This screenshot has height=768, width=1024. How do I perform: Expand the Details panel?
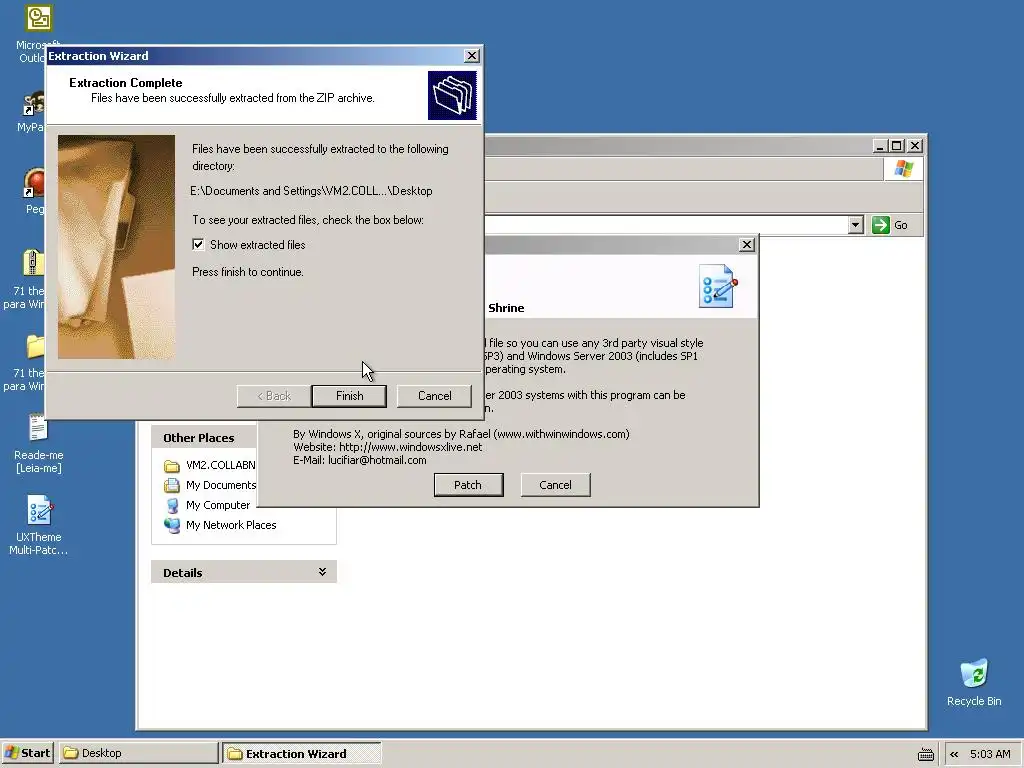322,572
